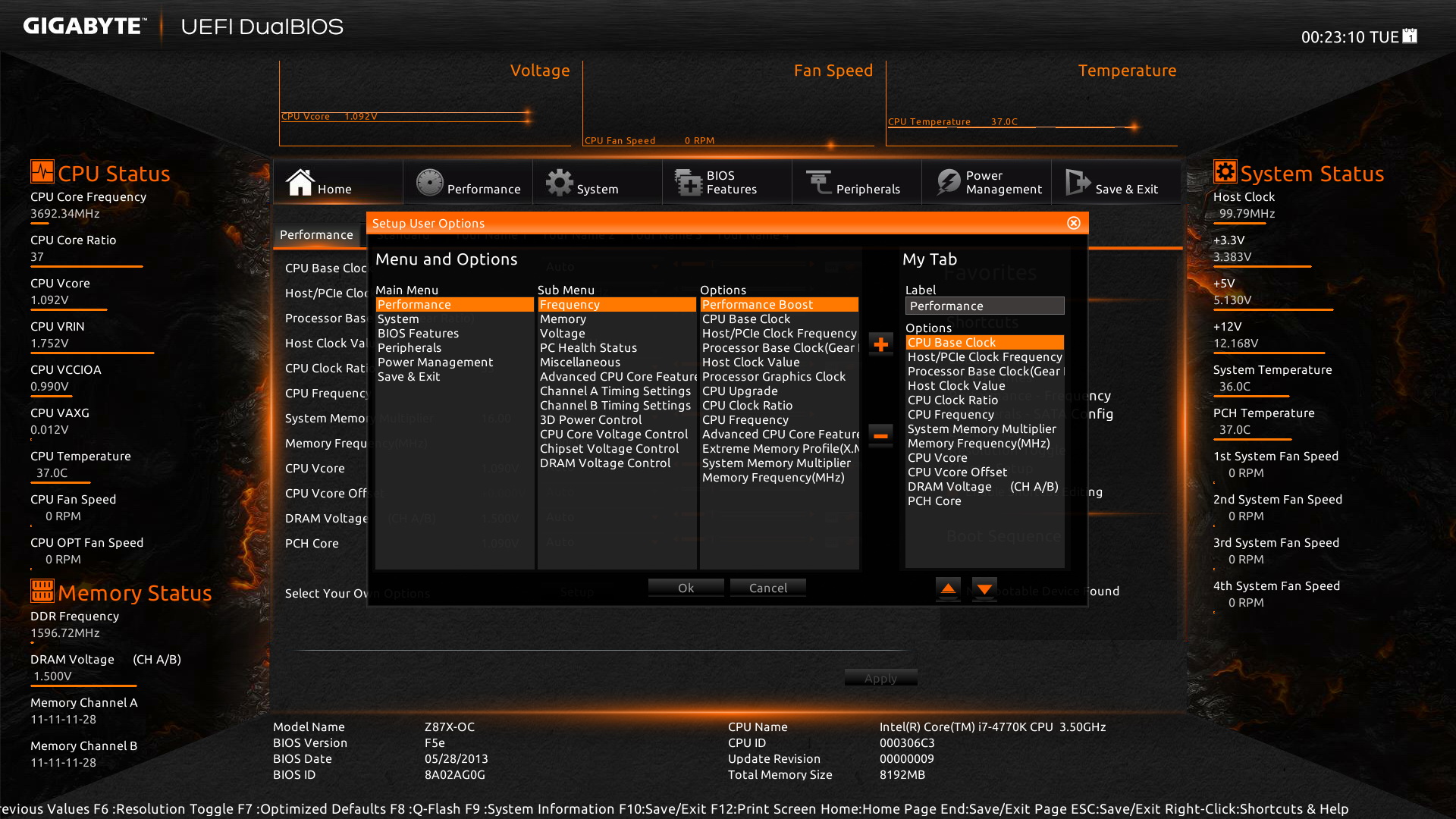Close the Setup User Options dialog
Image resolution: width=1456 pixels, height=819 pixels.
[x=1074, y=223]
